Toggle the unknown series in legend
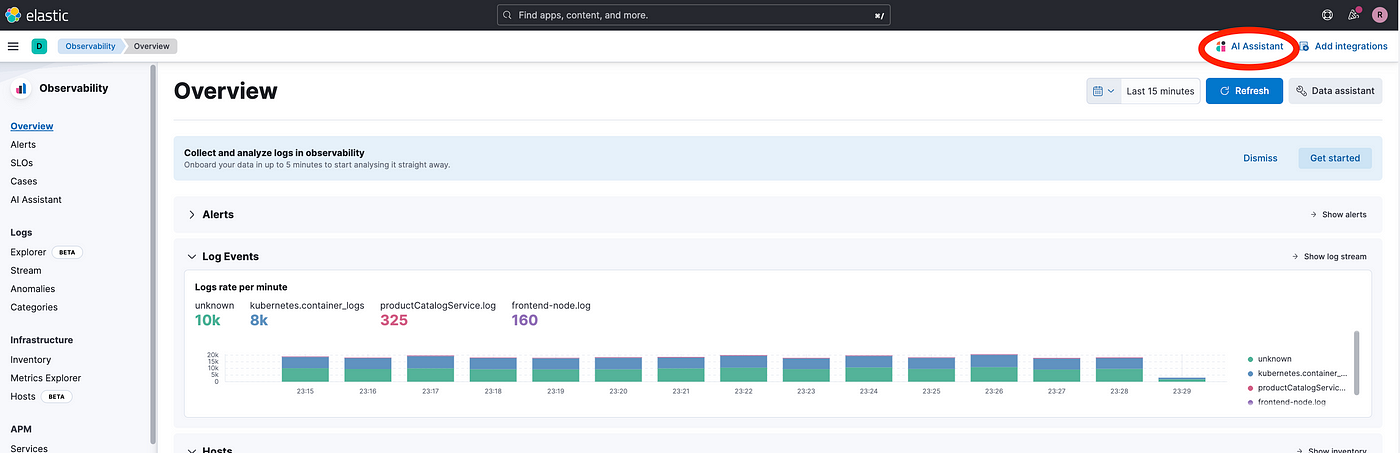 coord(1274,359)
